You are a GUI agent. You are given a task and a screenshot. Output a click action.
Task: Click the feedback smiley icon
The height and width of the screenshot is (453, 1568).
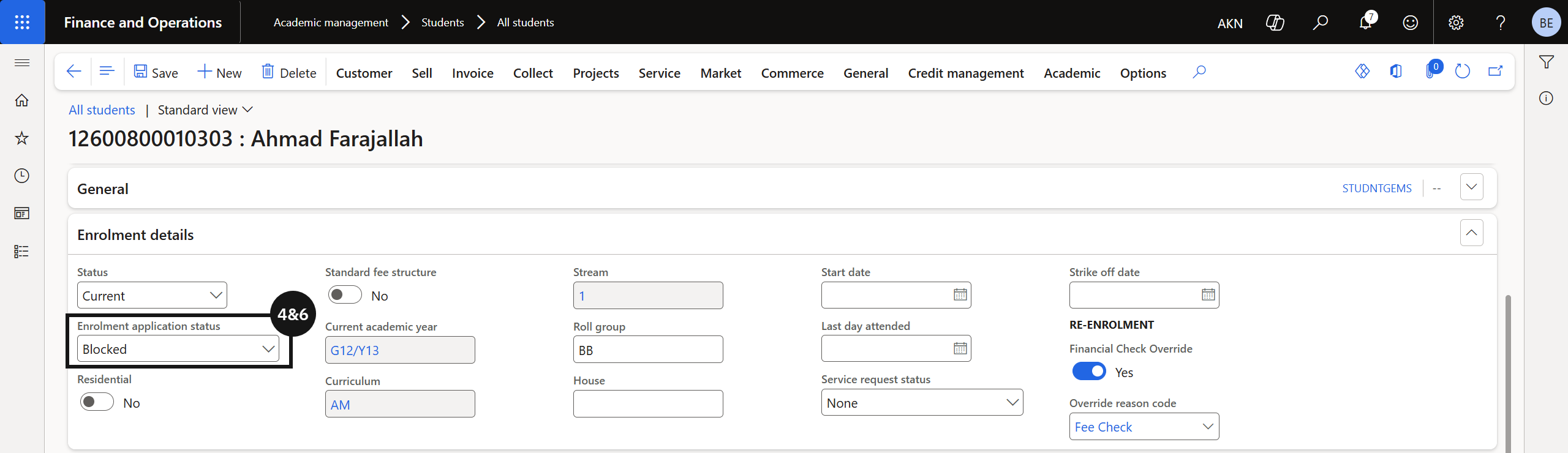pos(1411,23)
